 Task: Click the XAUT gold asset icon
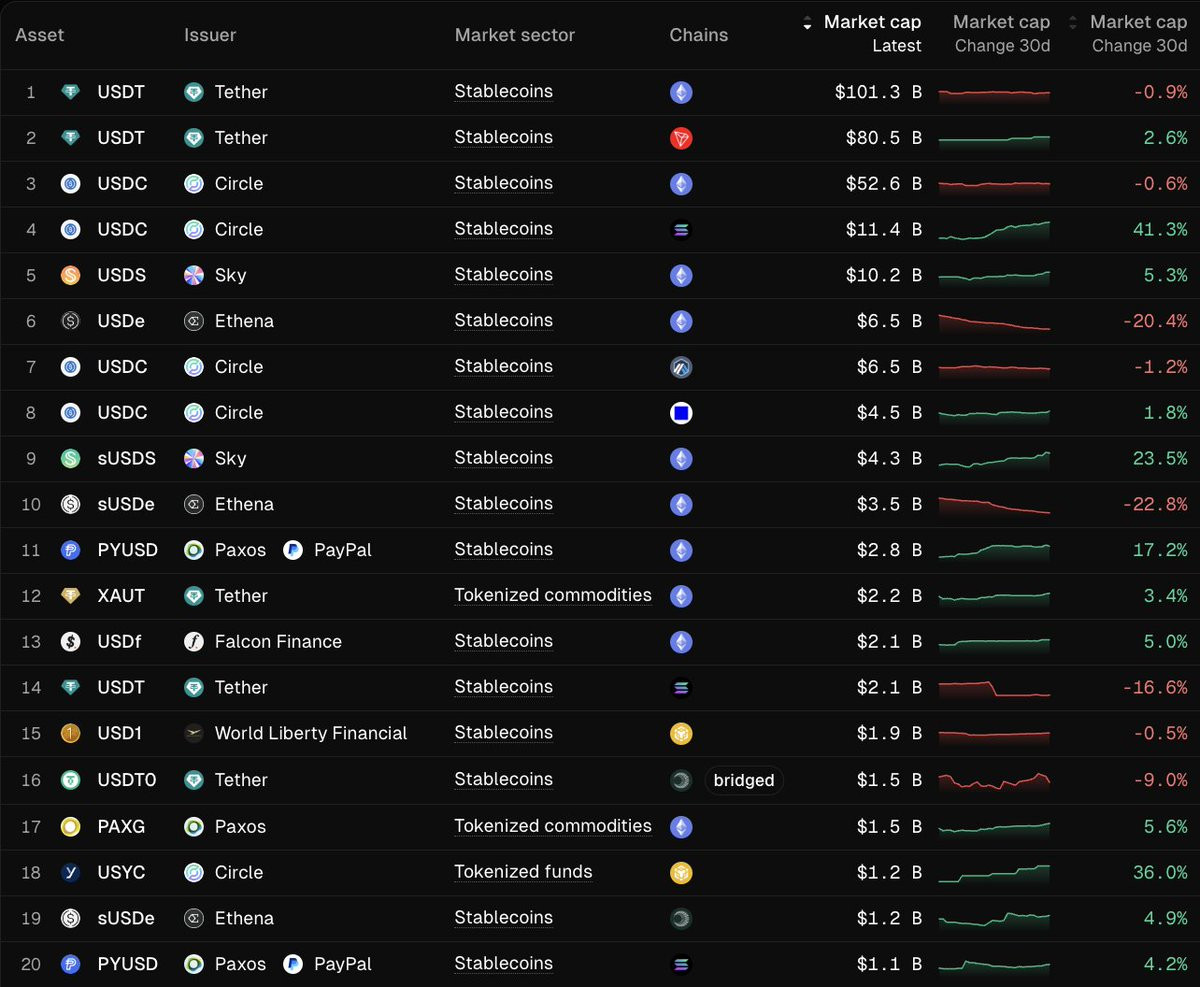click(x=71, y=596)
